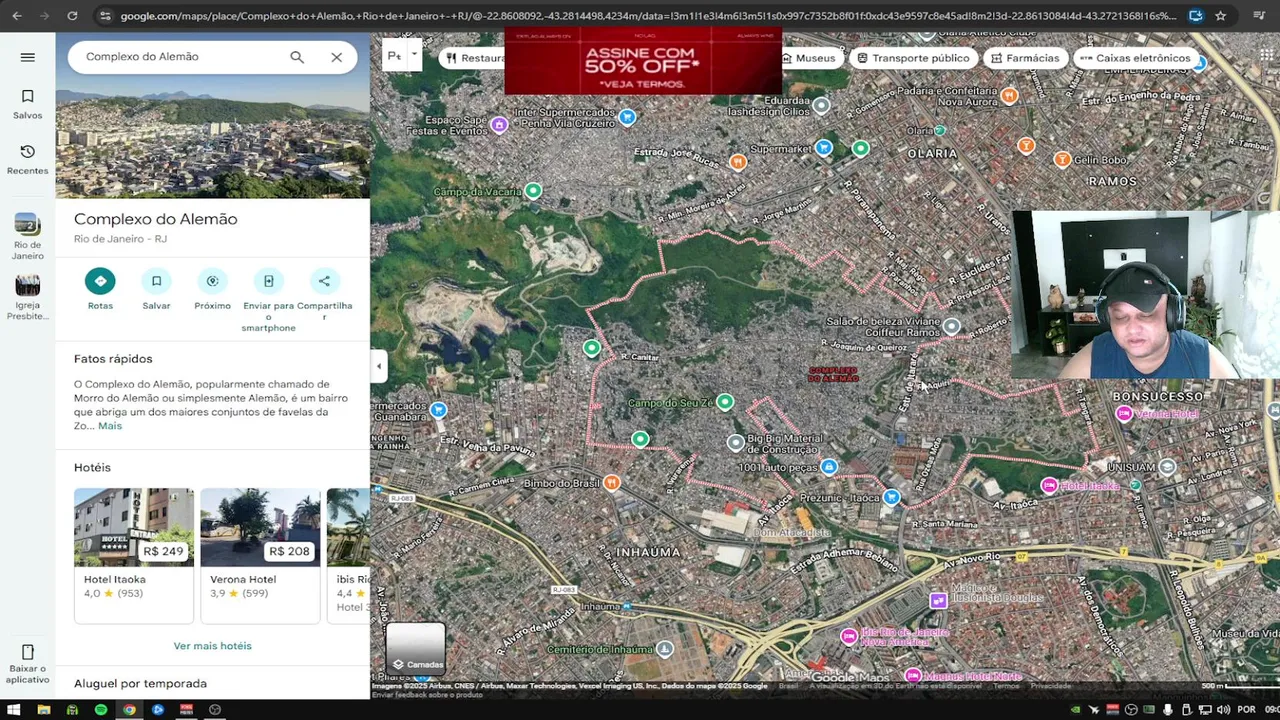Select the Caixas eletrônicos filter chip
This screenshot has width=1280, height=720.
1135,58
